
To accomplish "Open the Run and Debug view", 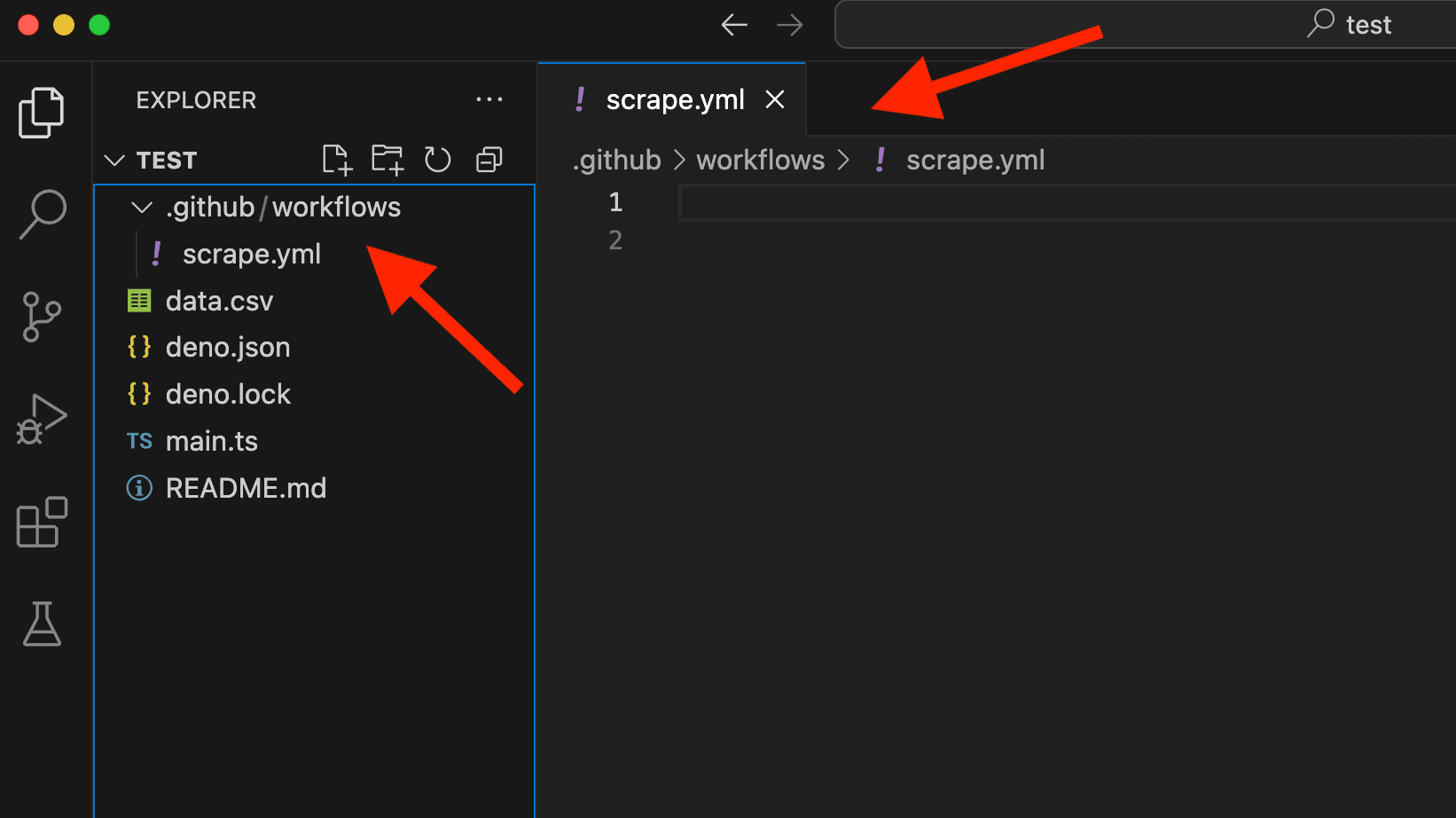I will (42, 419).
